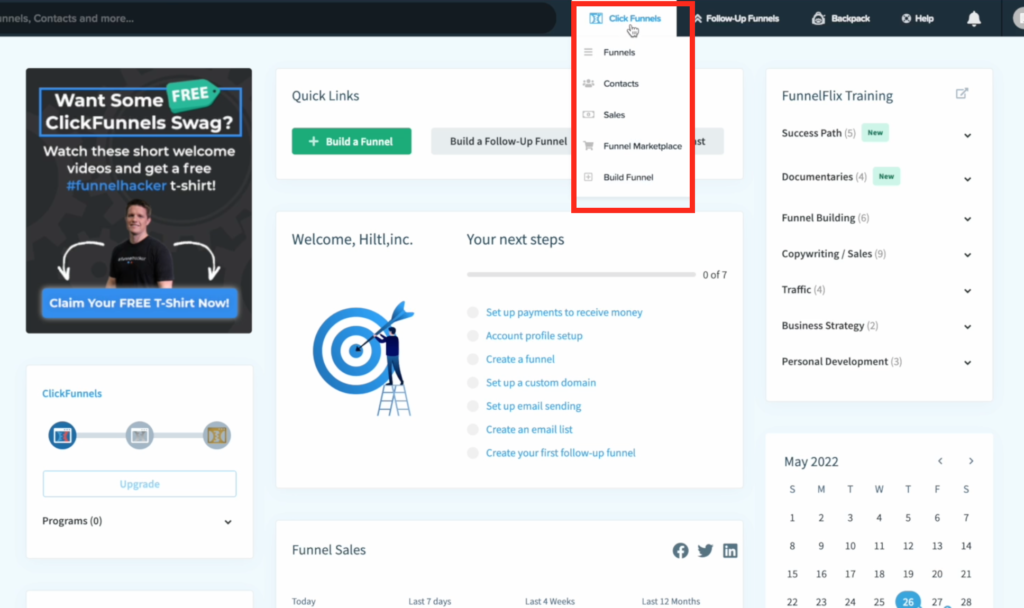Open the Help menu
This screenshot has width=1024, height=608.
pos(918,18)
